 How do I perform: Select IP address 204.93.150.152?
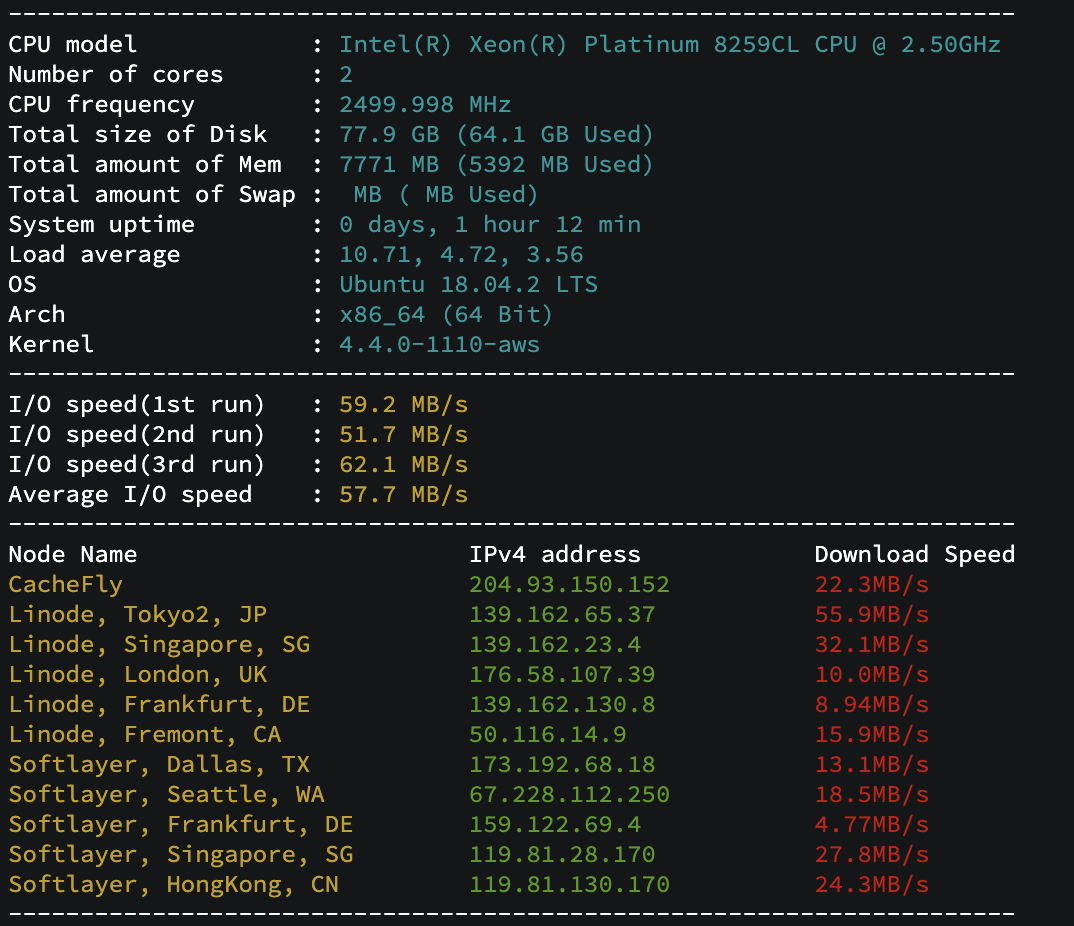pos(569,585)
